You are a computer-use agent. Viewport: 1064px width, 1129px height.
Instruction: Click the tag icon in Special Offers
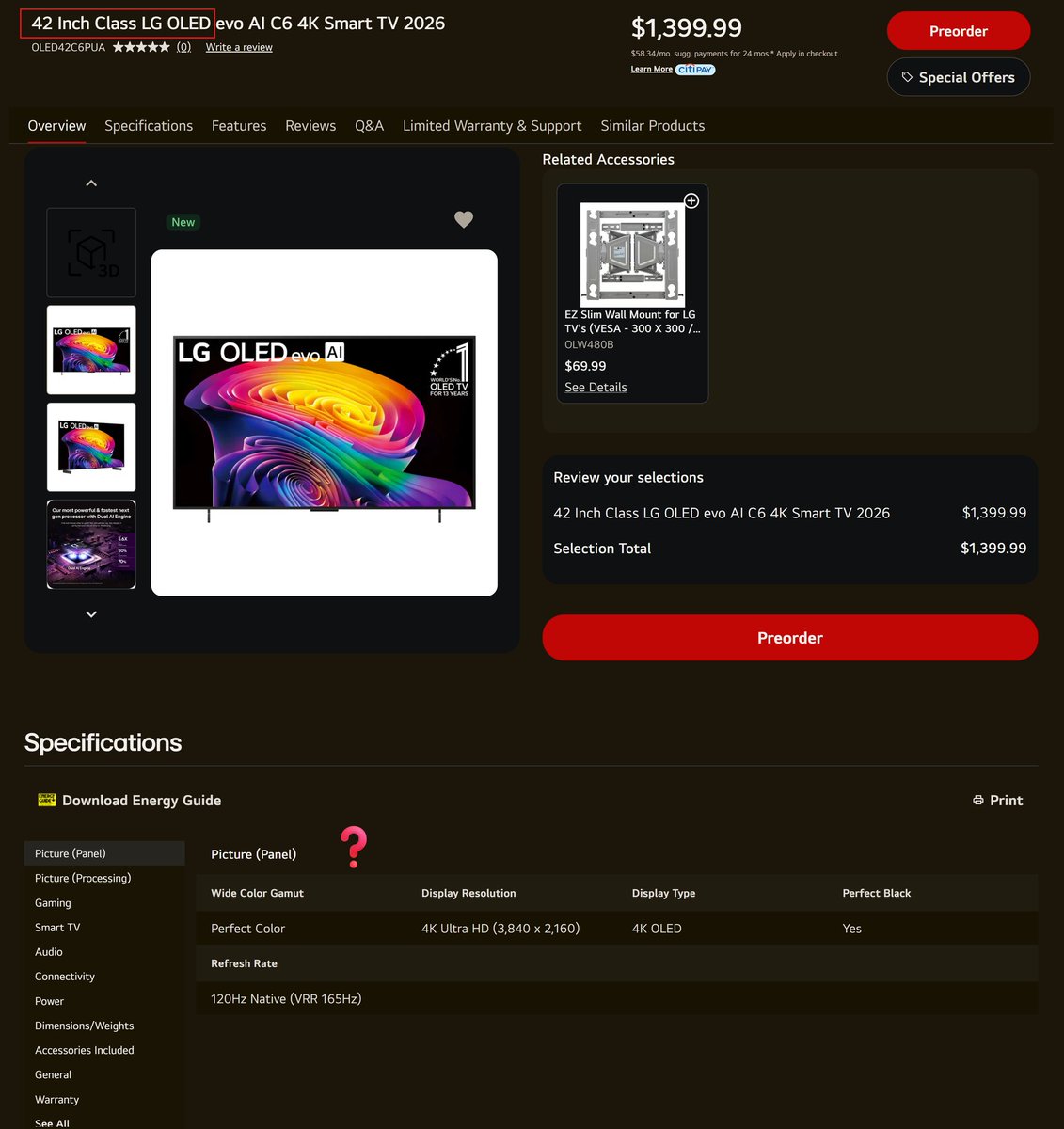coord(907,77)
